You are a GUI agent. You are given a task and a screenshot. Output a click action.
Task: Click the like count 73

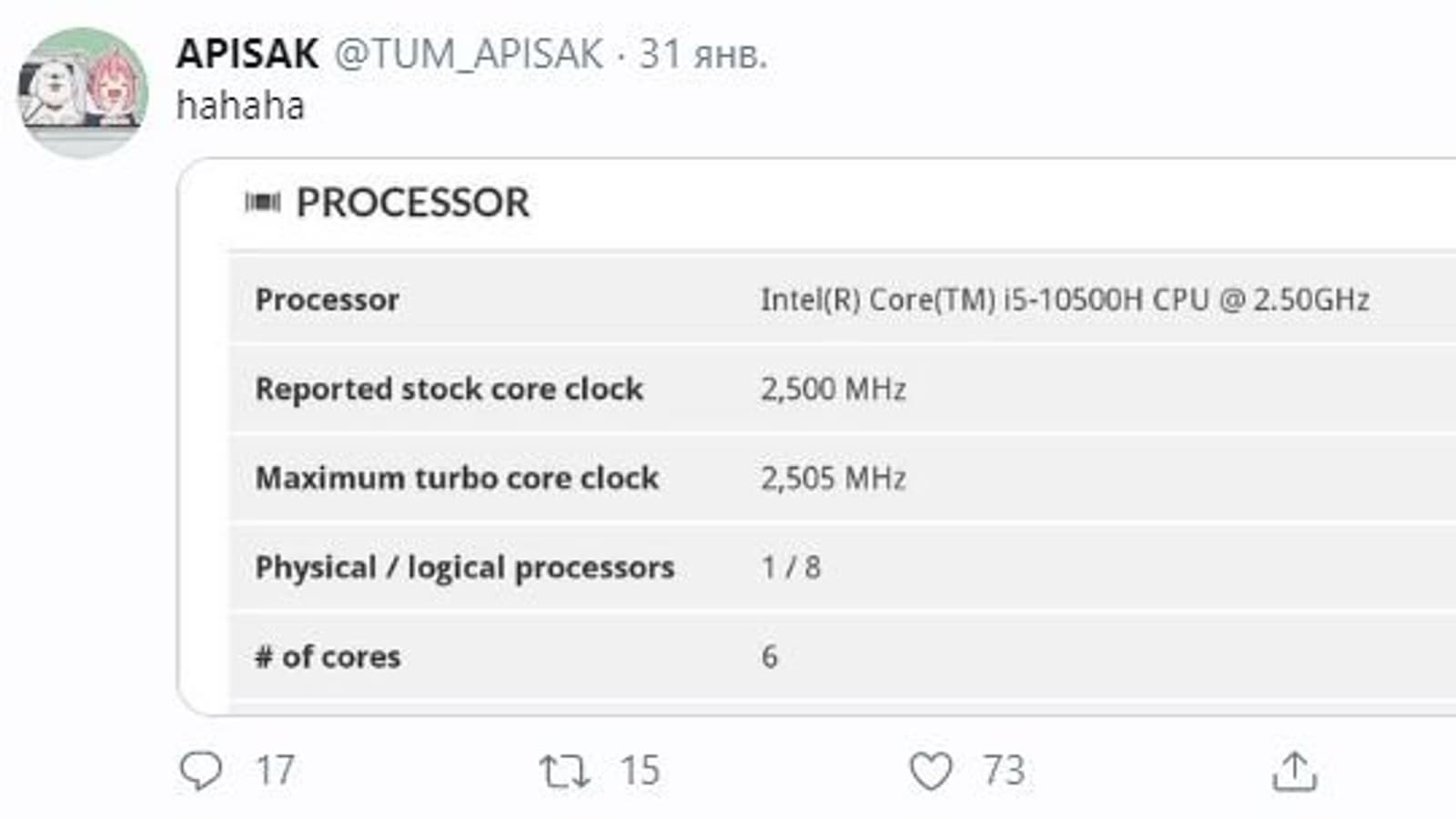pos(1004,771)
